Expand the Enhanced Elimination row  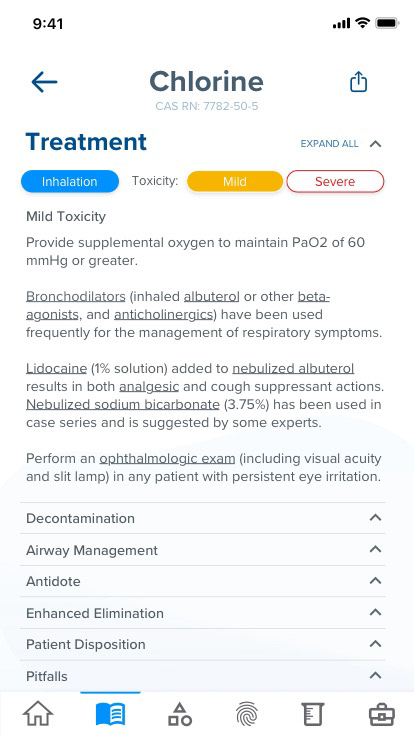(203, 613)
